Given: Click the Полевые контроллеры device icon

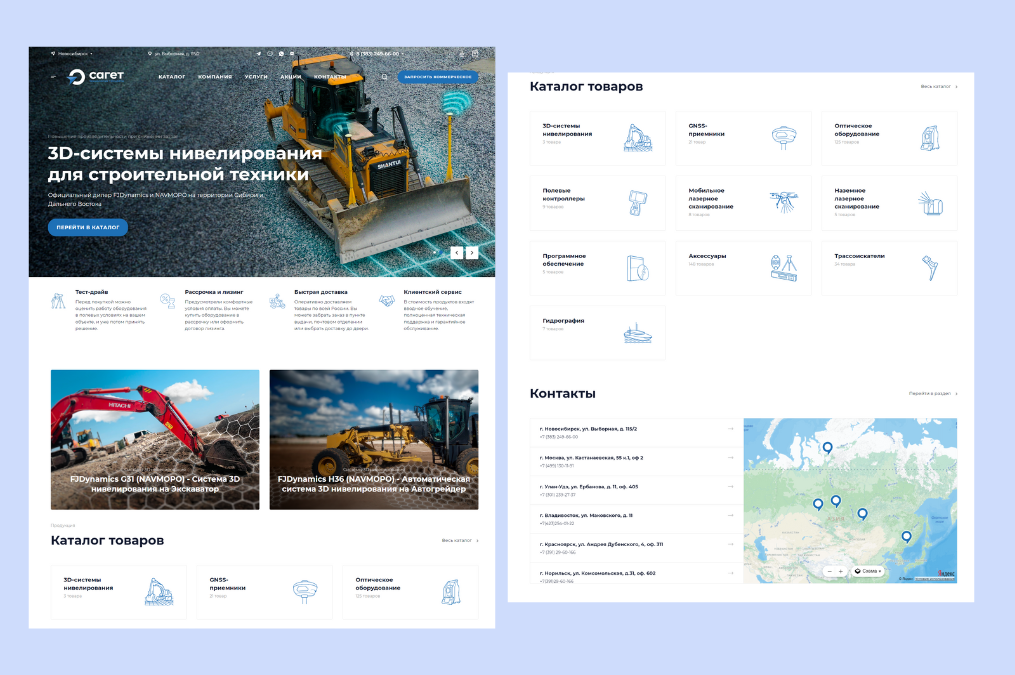Looking at the screenshot, I should pyautogui.click(x=638, y=203).
